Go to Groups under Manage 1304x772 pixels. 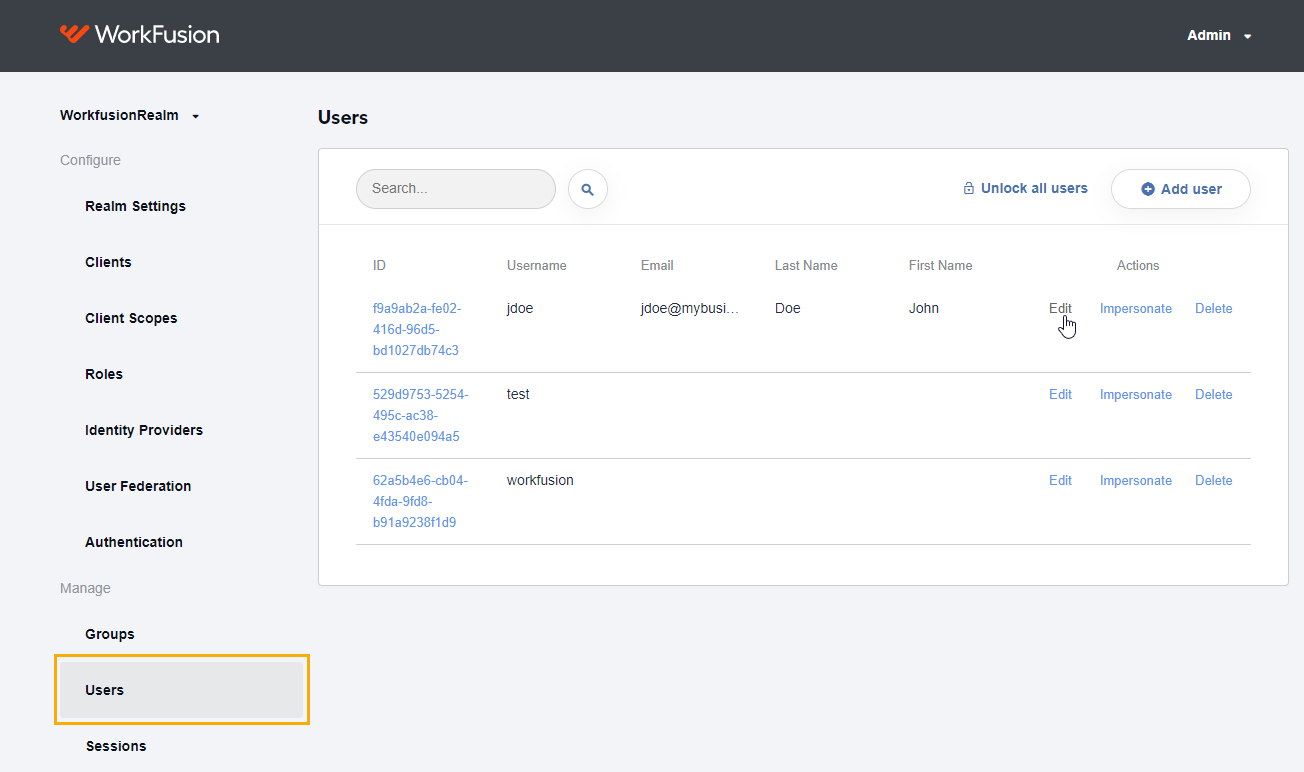[x=110, y=634]
